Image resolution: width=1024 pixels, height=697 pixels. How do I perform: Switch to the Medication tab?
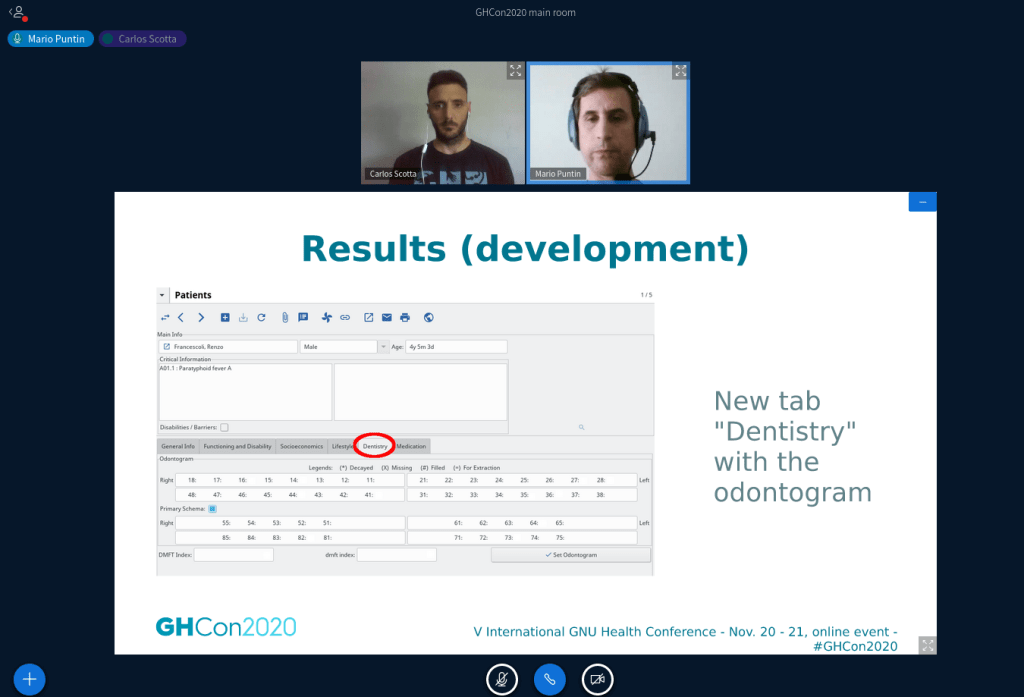[x=411, y=446]
